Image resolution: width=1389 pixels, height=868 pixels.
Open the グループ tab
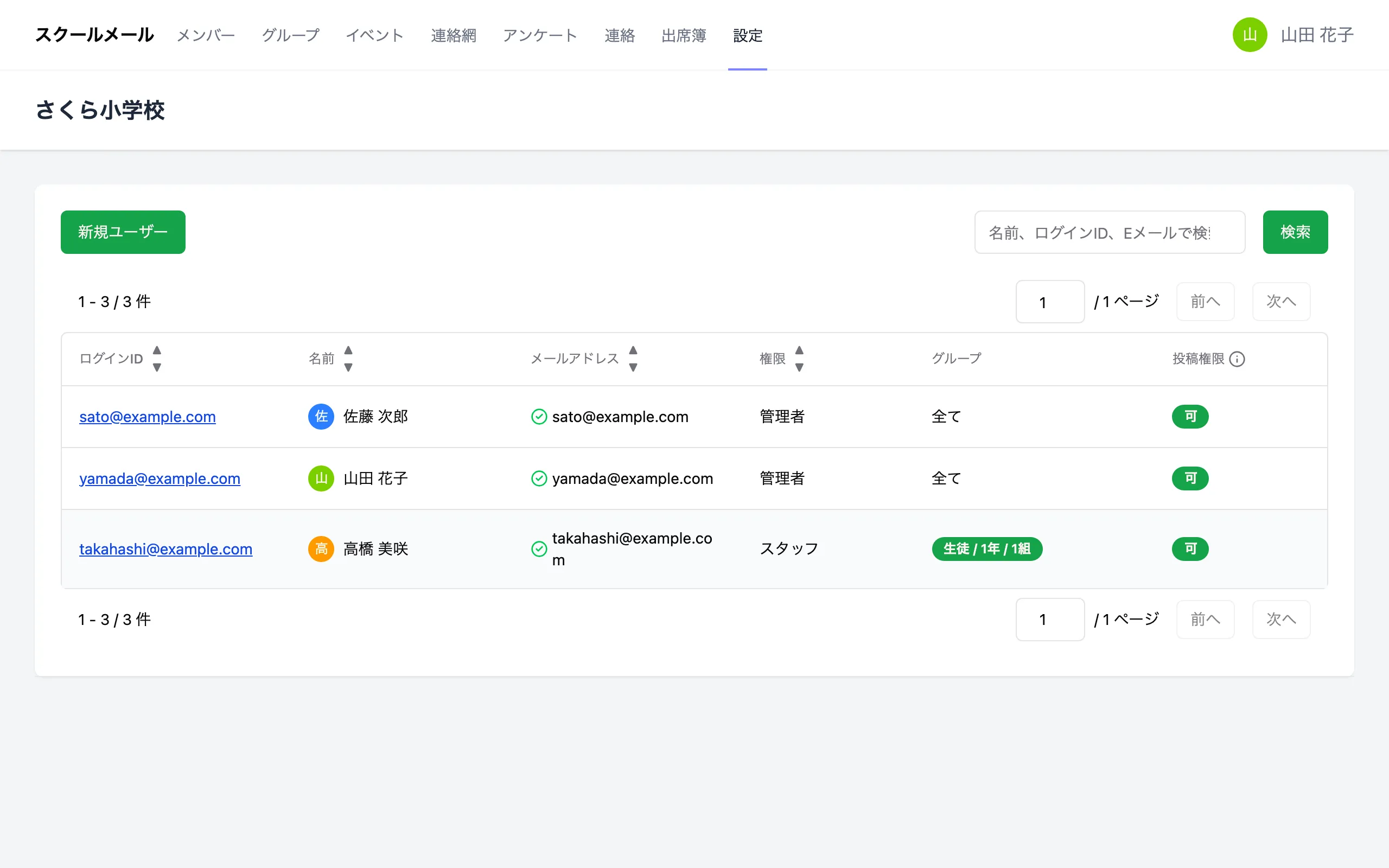(290, 36)
